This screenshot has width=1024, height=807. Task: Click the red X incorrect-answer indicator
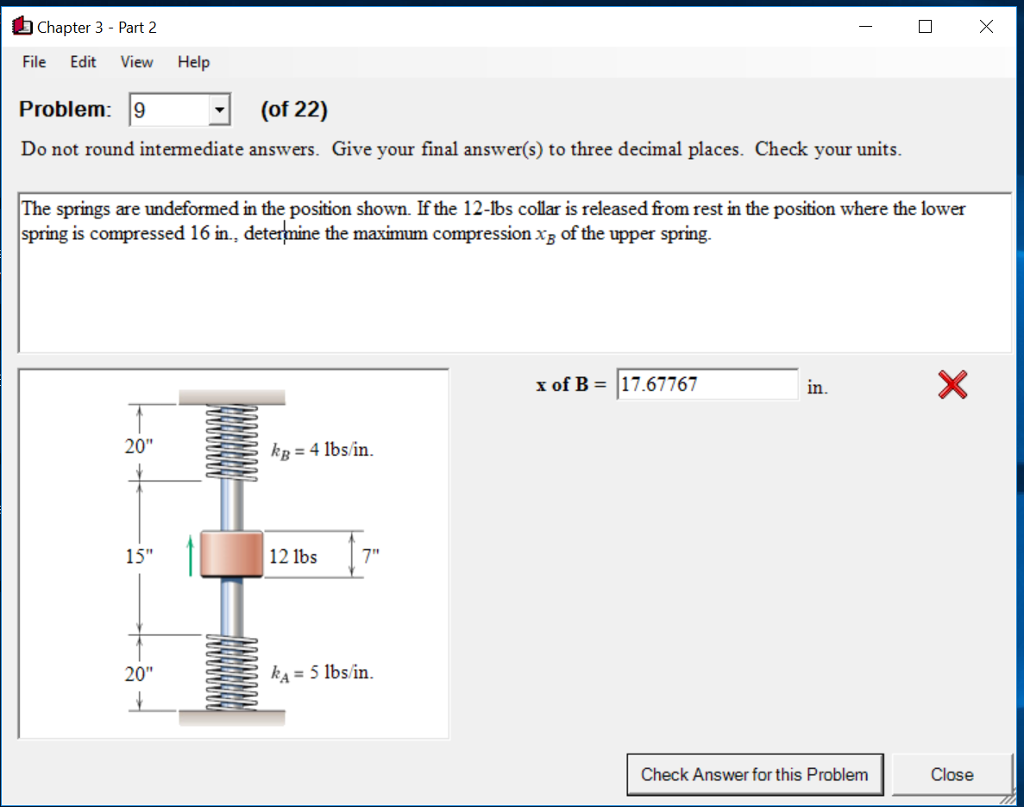[x=951, y=384]
